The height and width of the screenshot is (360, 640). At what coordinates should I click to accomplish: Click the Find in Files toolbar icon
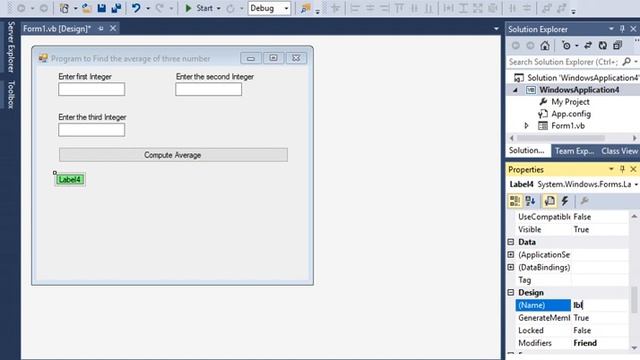(x=305, y=9)
